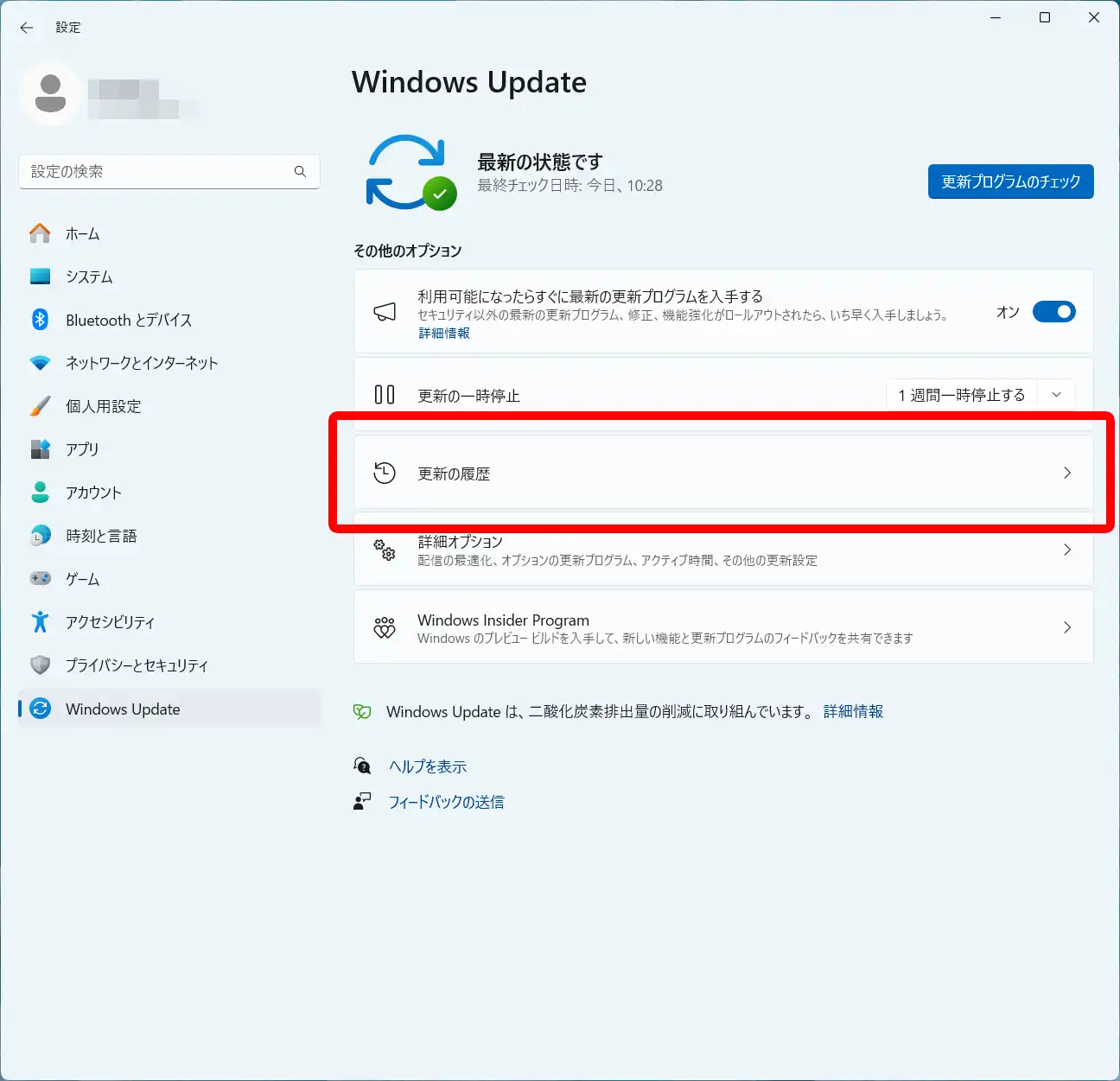The height and width of the screenshot is (1081, 1120).
Task: Click the user profile avatar
Action: coord(50,93)
